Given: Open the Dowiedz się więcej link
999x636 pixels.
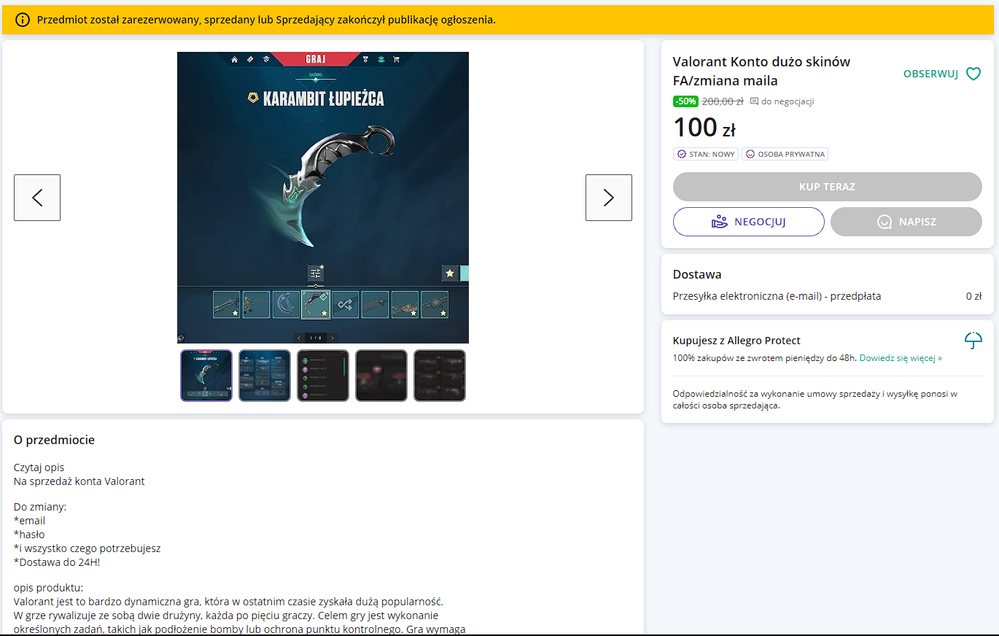Looking at the screenshot, I should tap(900, 358).
